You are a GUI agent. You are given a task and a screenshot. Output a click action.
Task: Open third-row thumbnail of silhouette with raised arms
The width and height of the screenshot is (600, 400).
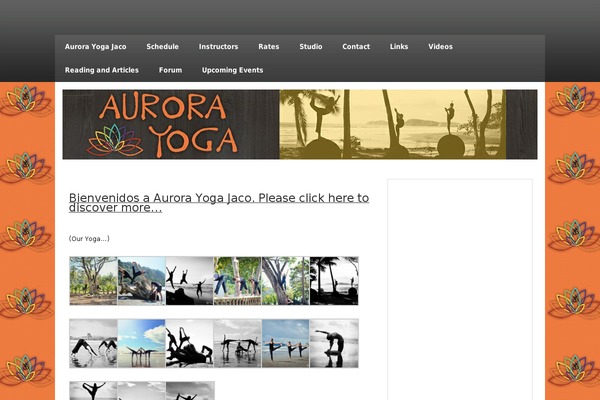[x=93, y=391]
